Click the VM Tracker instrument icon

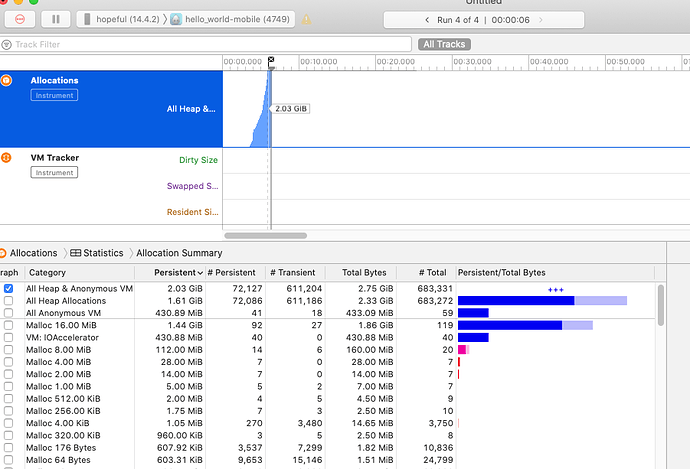(x=6, y=158)
